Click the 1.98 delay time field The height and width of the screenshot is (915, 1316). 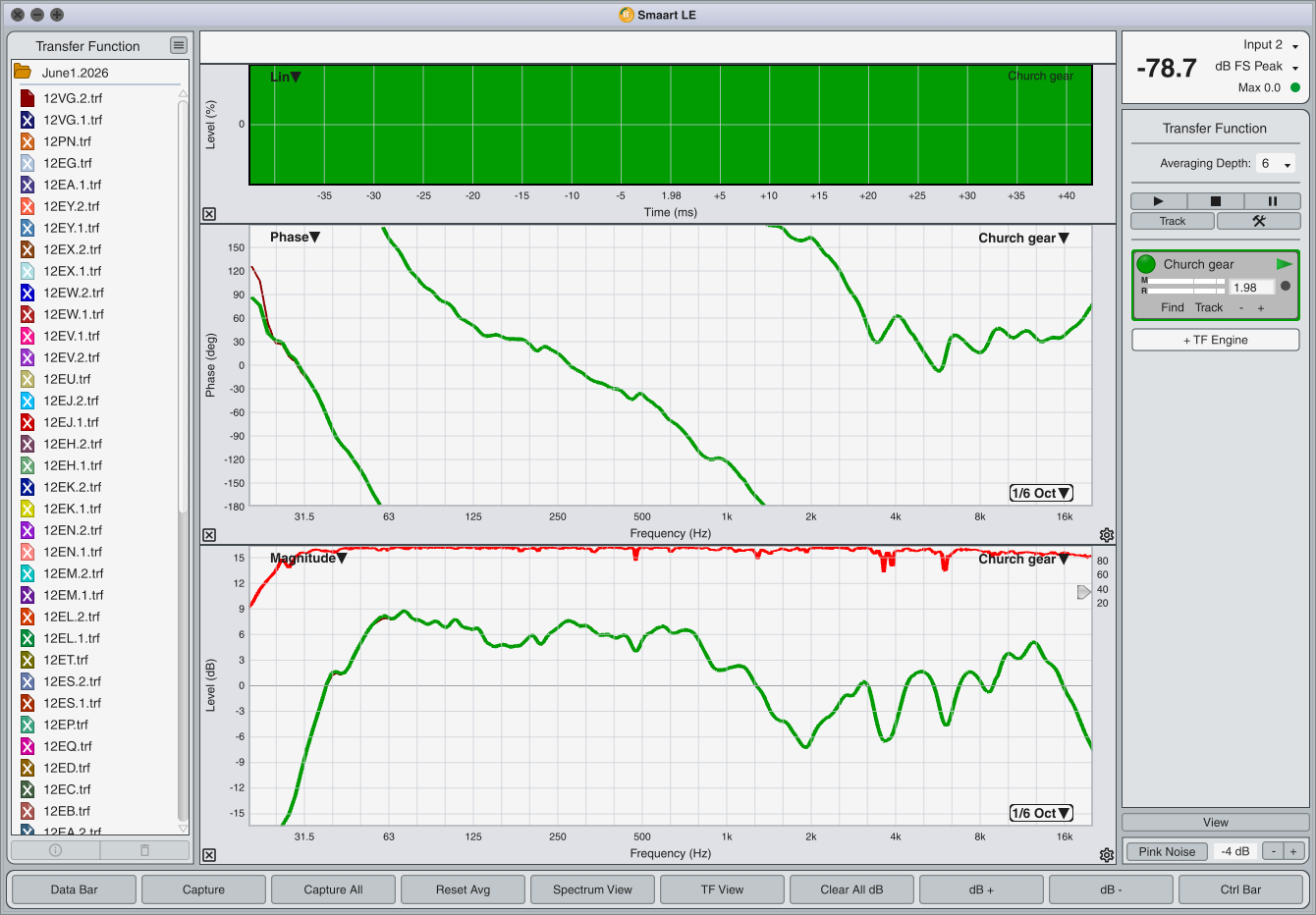pyautogui.click(x=1252, y=288)
